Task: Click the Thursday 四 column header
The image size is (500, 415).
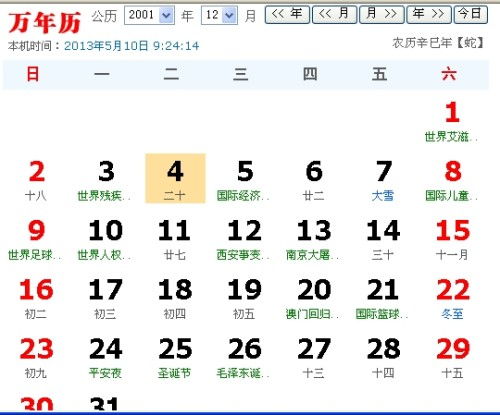Action: pyautogui.click(x=310, y=74)
